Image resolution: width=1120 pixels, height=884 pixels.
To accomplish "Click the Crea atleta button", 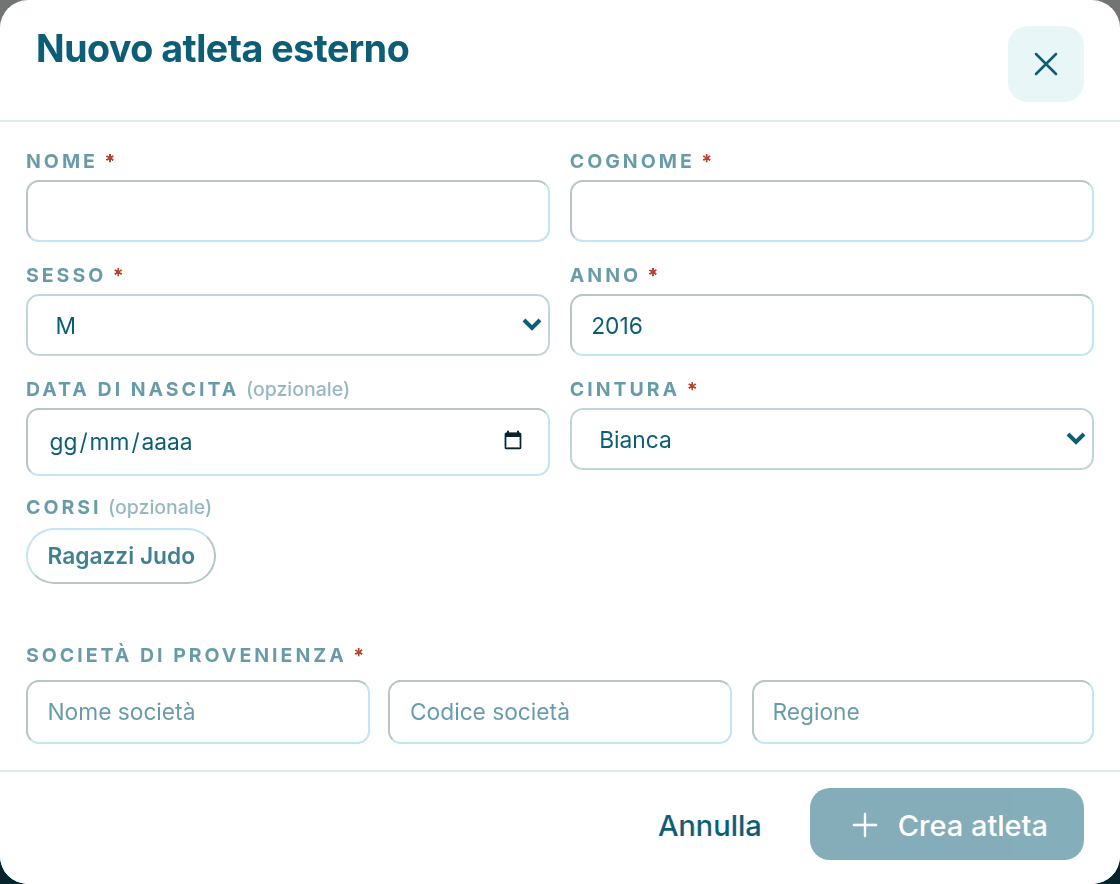I will (946, 824).
